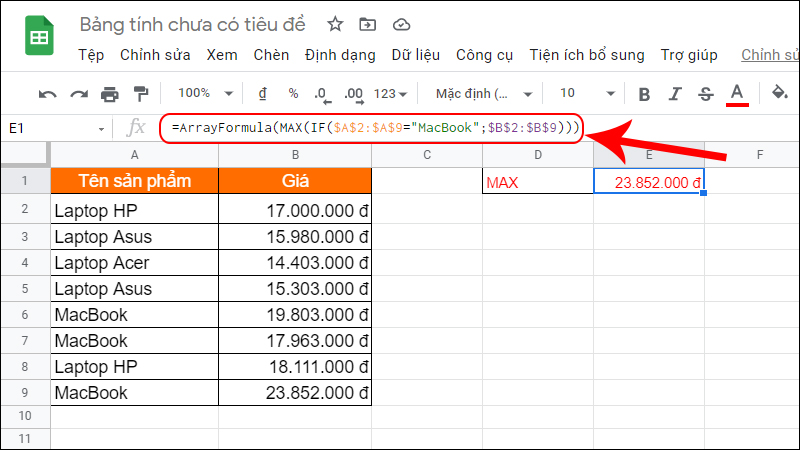
Task: Open the Định dạng menu
Action: click(x=340, y=55)
